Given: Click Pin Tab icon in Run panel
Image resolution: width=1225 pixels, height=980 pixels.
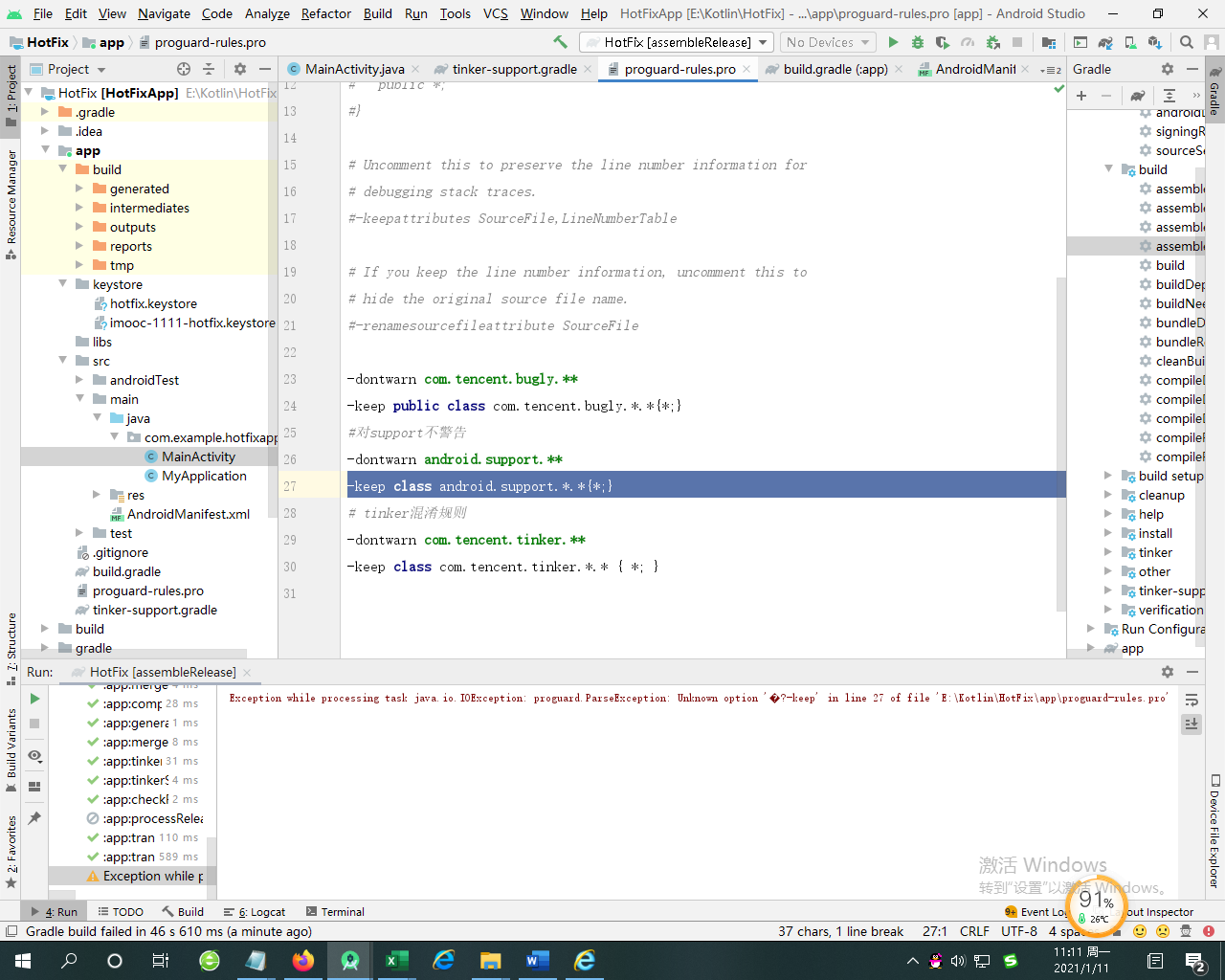Looking at the screenshot, I should tap(34, 818).
